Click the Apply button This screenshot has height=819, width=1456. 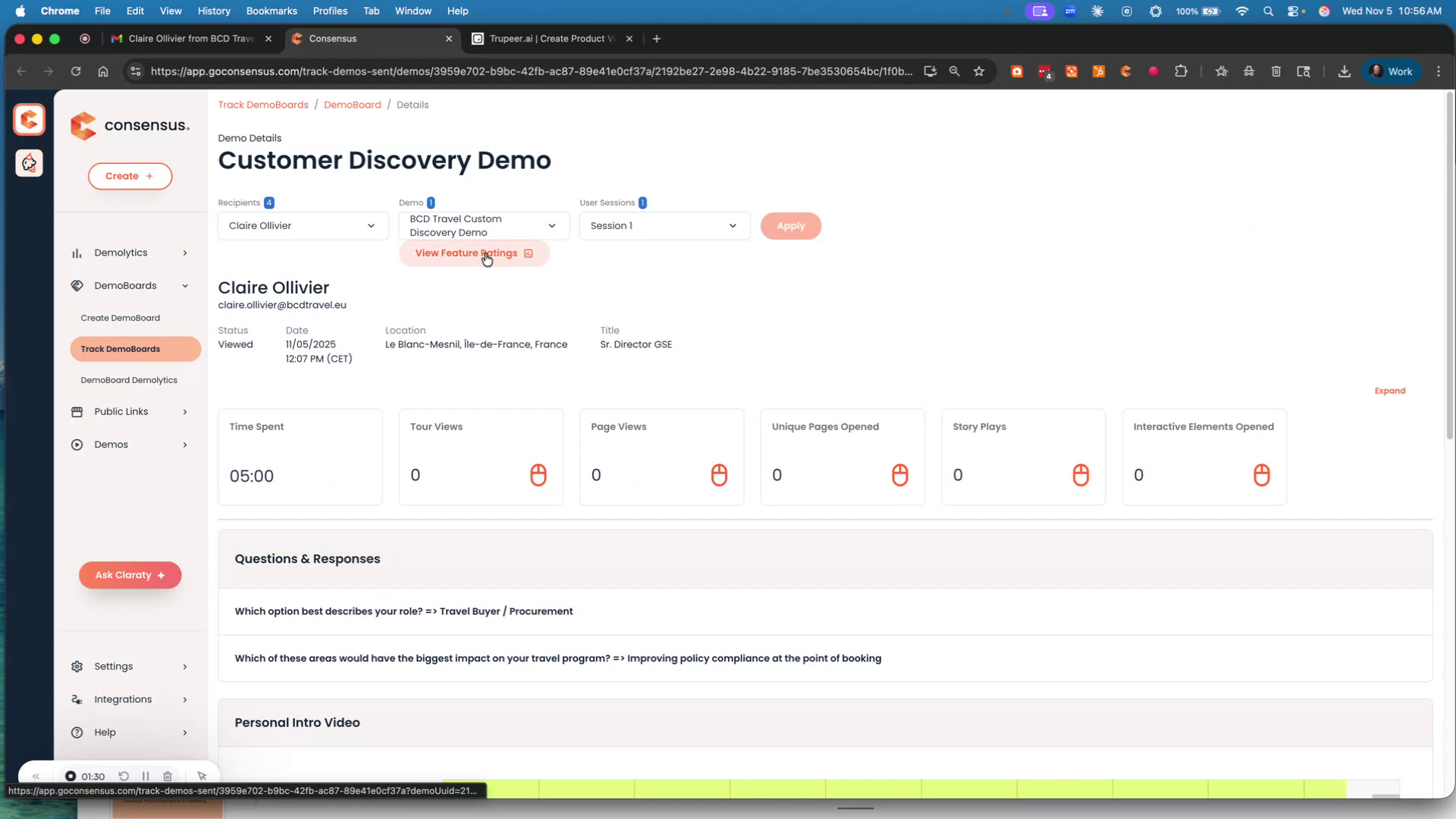click(x=791, y=225)
